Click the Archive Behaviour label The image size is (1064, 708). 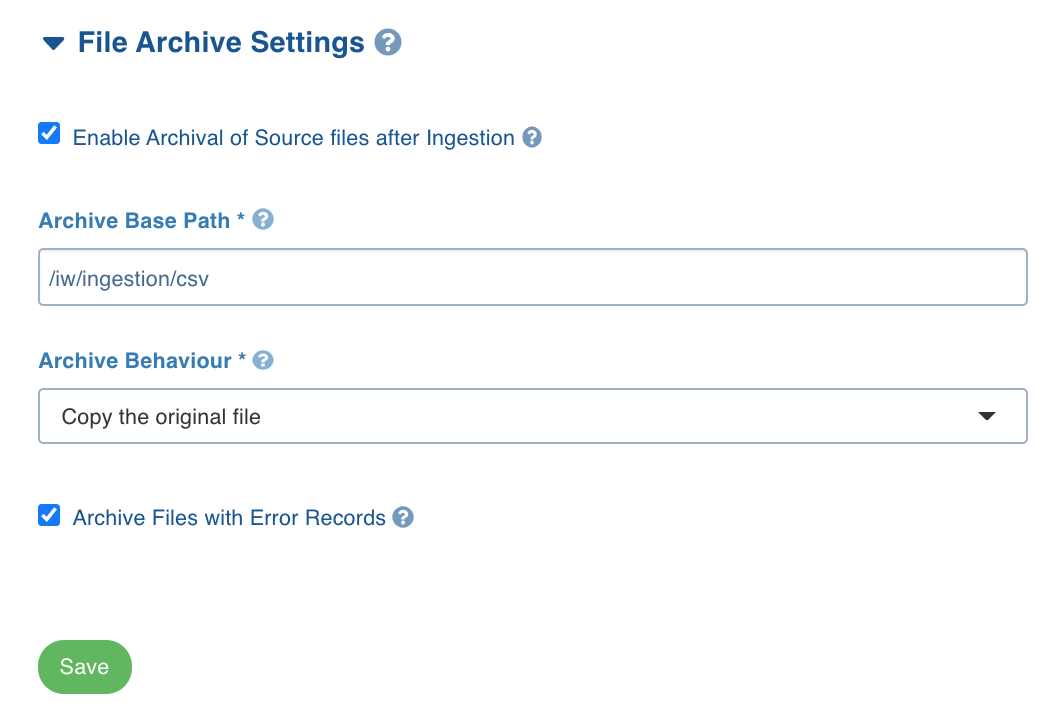135,360
